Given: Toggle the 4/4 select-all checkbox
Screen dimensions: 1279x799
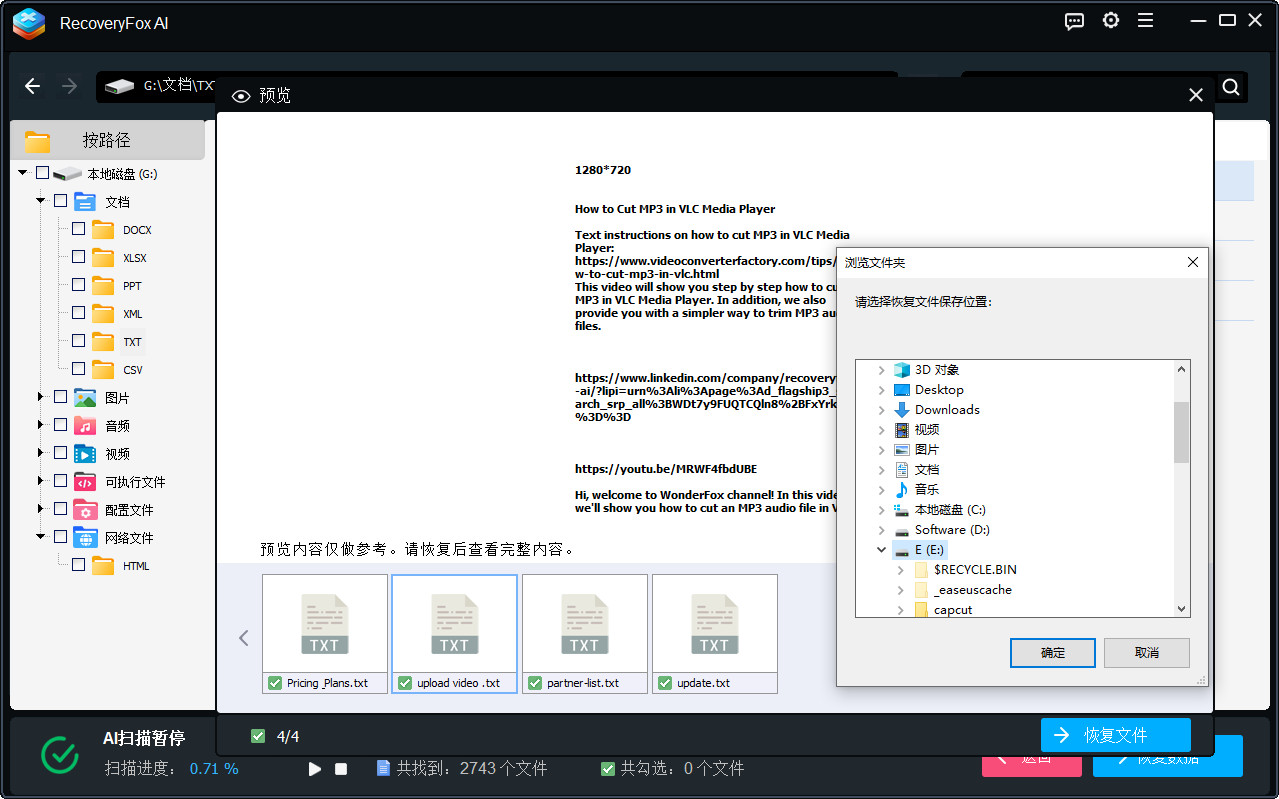Looking at the screenshot, I should click(x=258, y=736).
